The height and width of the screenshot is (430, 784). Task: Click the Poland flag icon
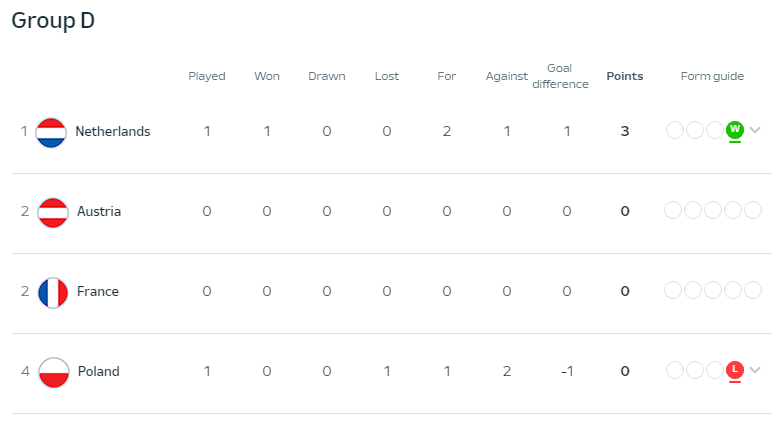point(54,373)
